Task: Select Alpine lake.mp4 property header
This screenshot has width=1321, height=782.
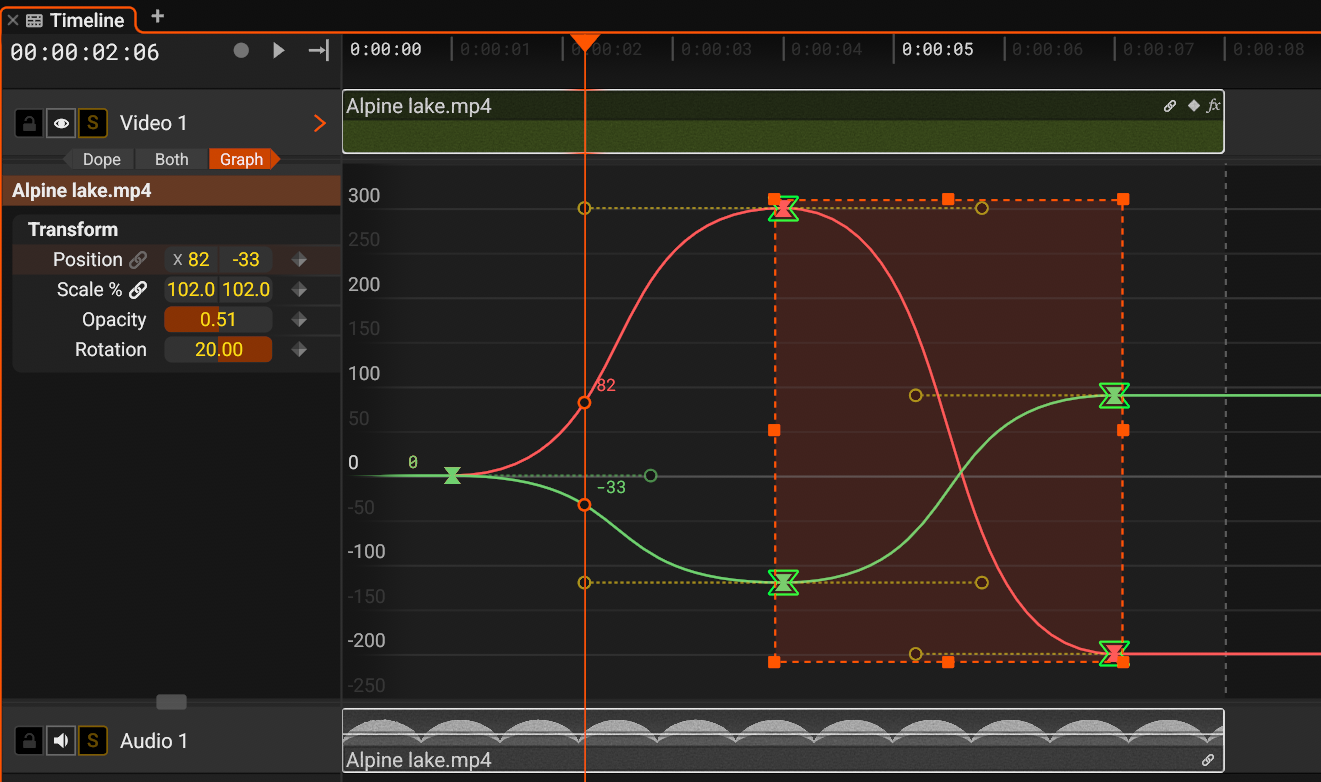Action: pos(171,191)
